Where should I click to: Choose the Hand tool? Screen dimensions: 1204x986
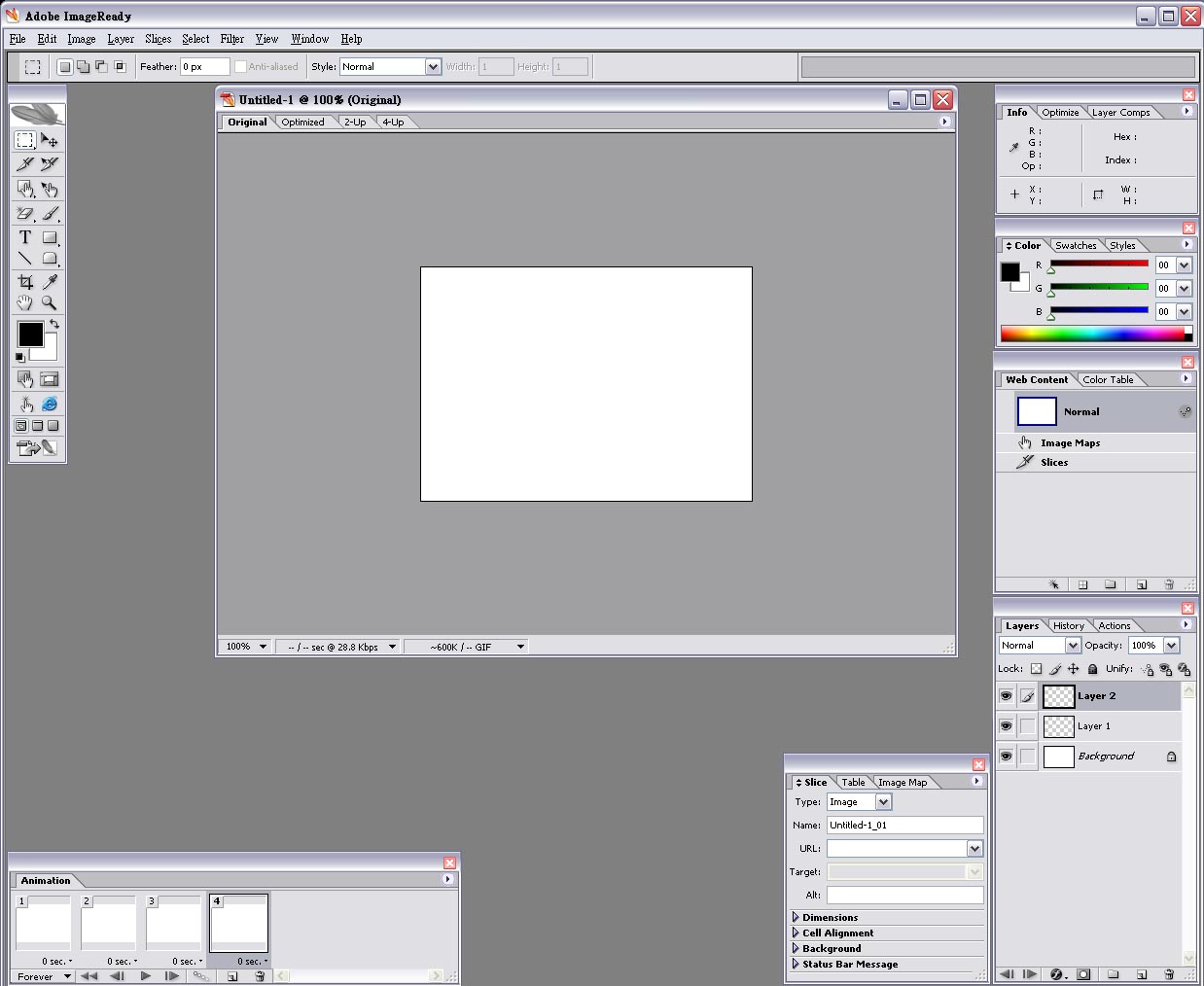[x=25, y=303]
